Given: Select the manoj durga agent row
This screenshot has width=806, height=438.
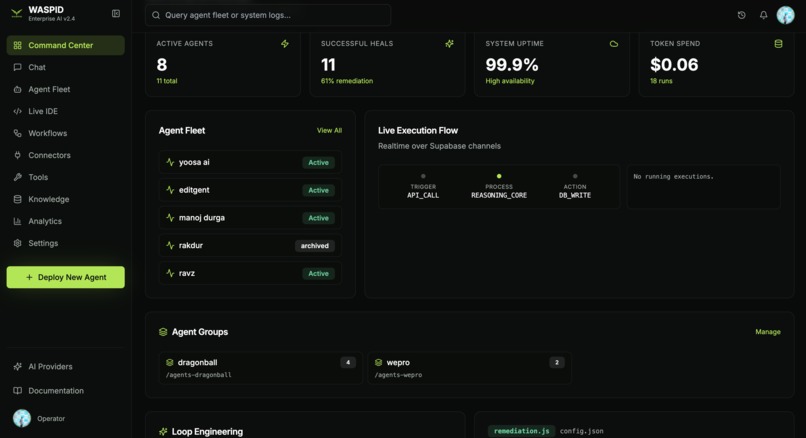Looking at the screenshot, I should tap(250, 218).
